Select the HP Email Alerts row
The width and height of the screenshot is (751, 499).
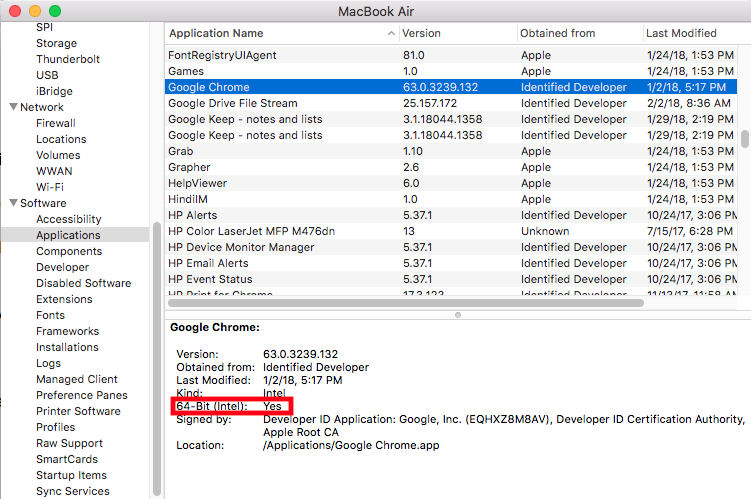tap(451, 263)
